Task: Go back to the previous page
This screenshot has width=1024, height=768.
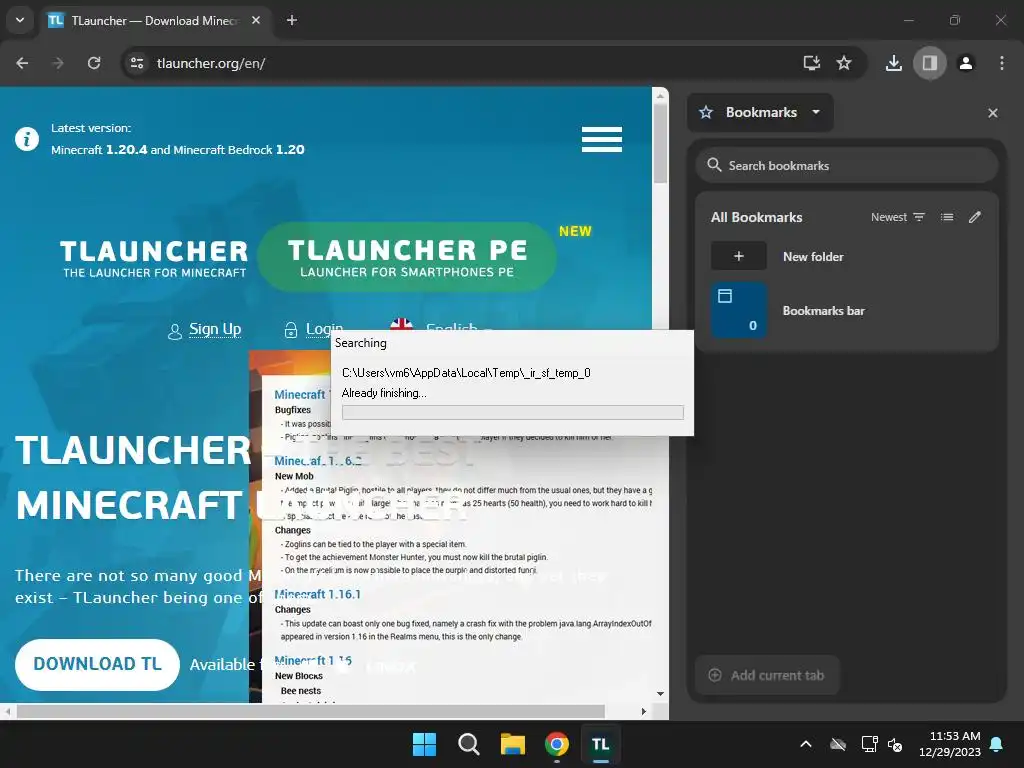Action: (22, 63)
